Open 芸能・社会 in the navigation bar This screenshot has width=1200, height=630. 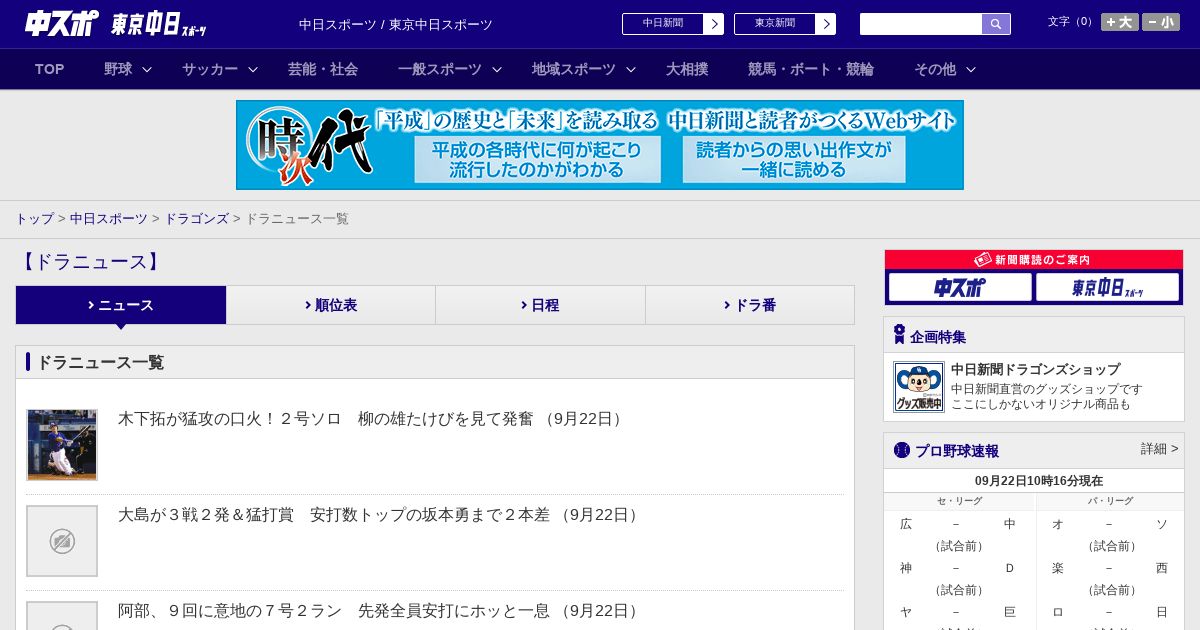point(323,69)
